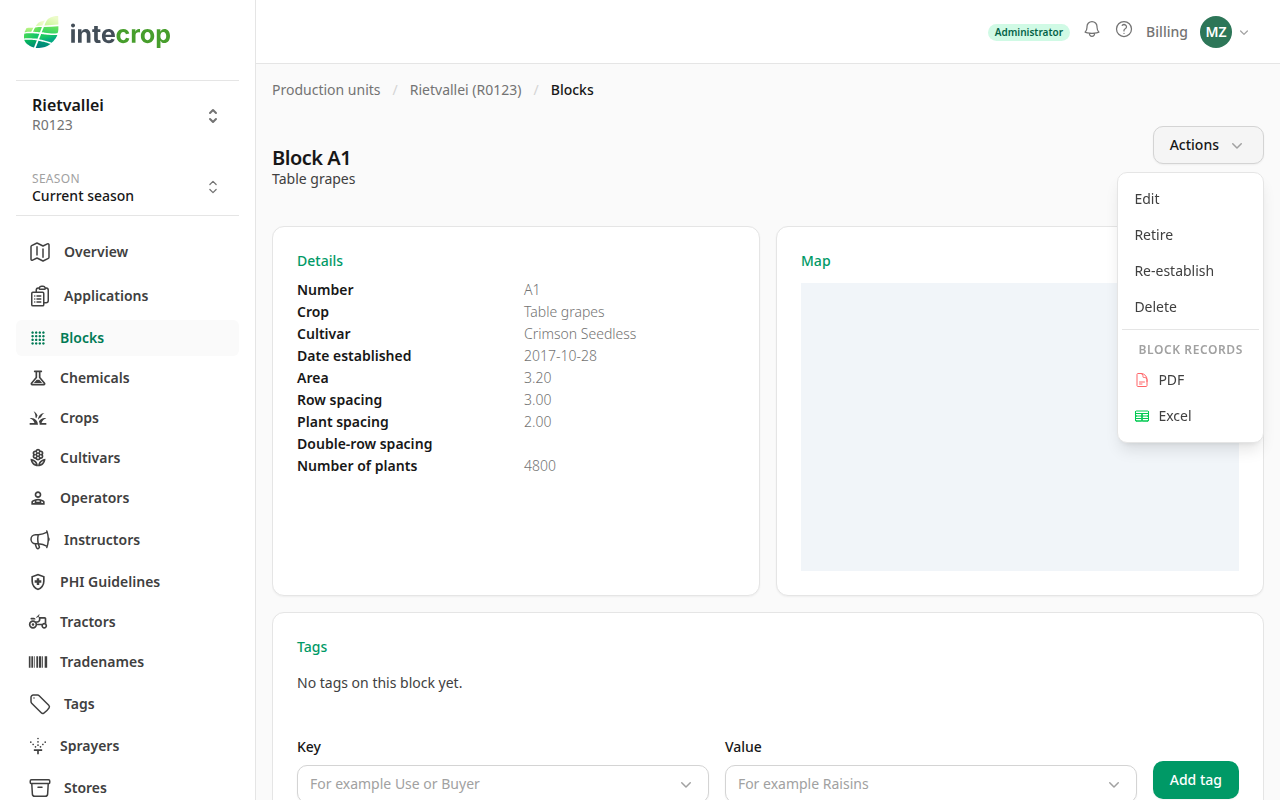
Task: Click the Stores box icon
Action: (40, 788)
